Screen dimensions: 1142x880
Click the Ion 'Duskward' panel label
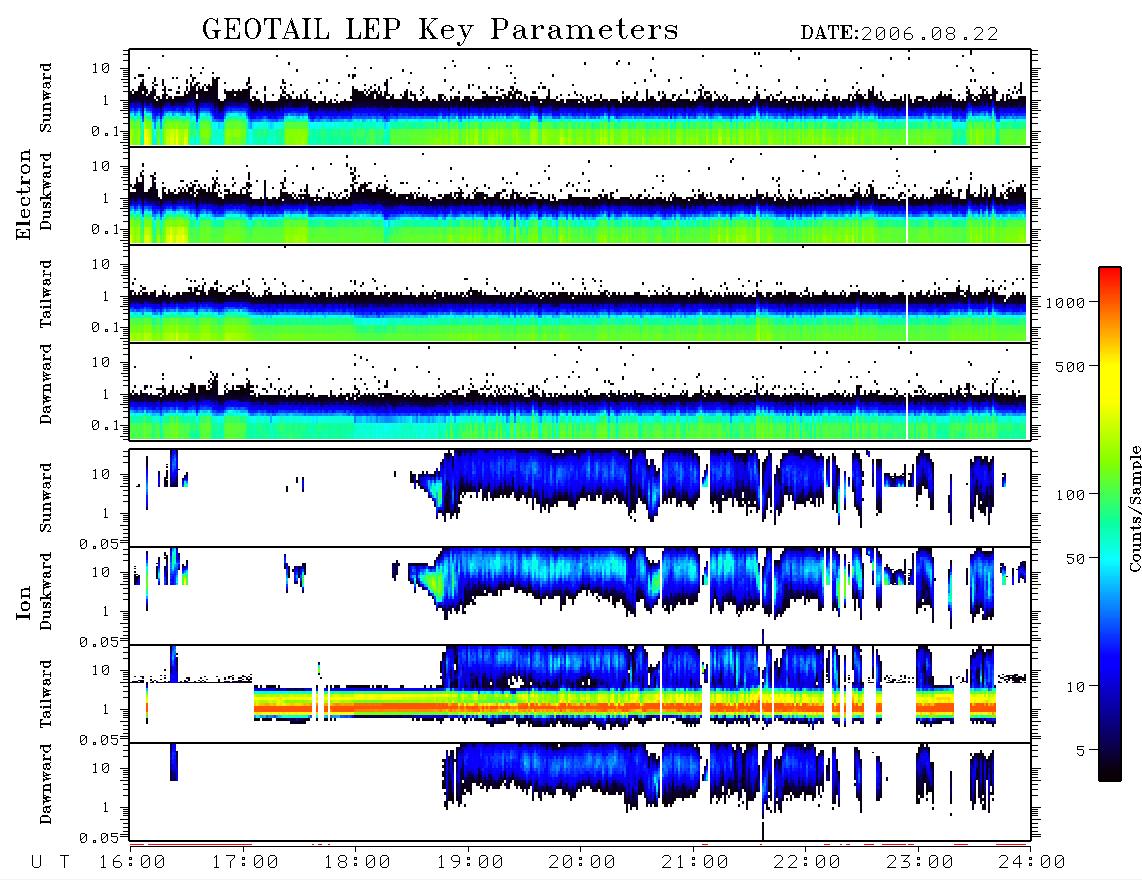pos(46,591)
